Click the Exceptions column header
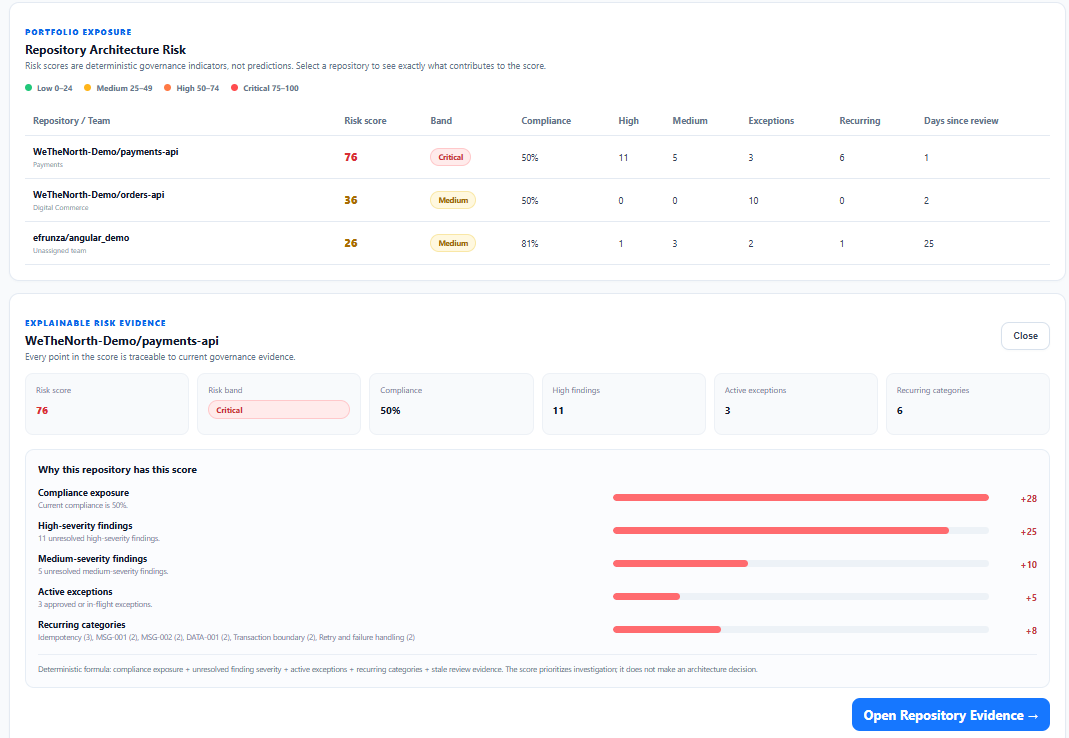The height and width of the screenshot is (738, 1069). pyautogui.click(x=771, y=121)
